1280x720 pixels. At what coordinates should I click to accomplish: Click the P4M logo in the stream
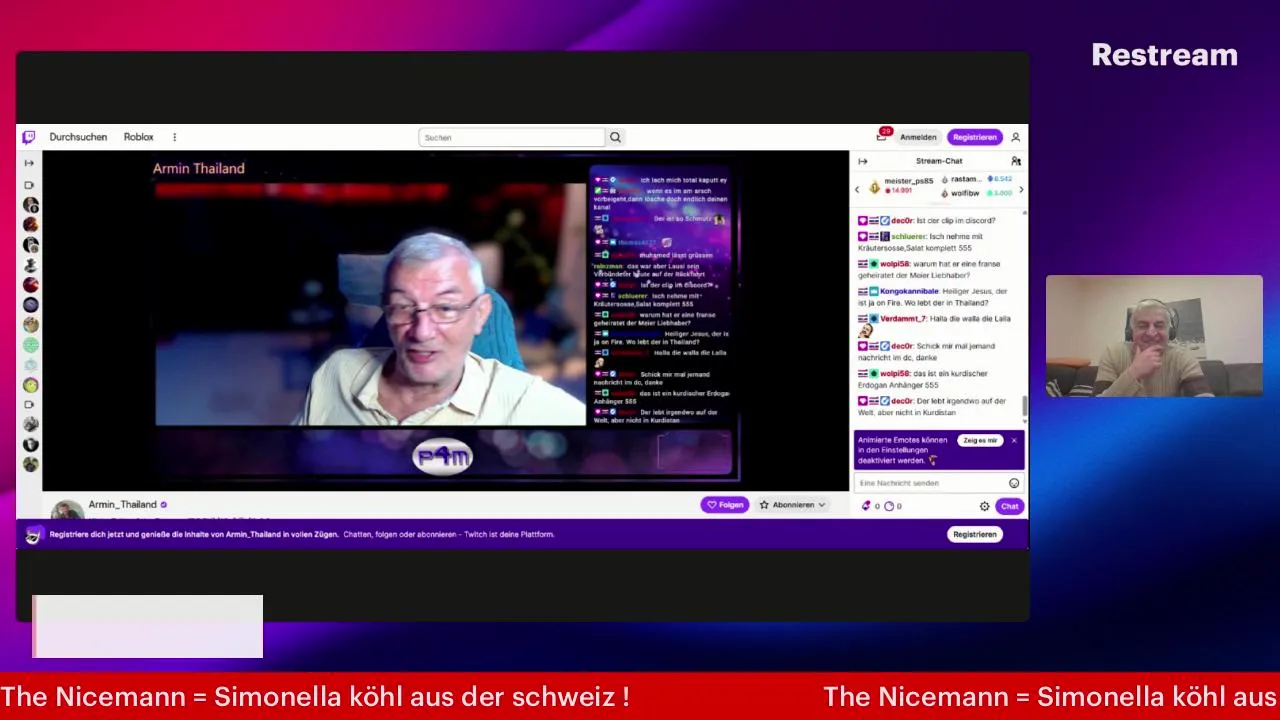442,457
